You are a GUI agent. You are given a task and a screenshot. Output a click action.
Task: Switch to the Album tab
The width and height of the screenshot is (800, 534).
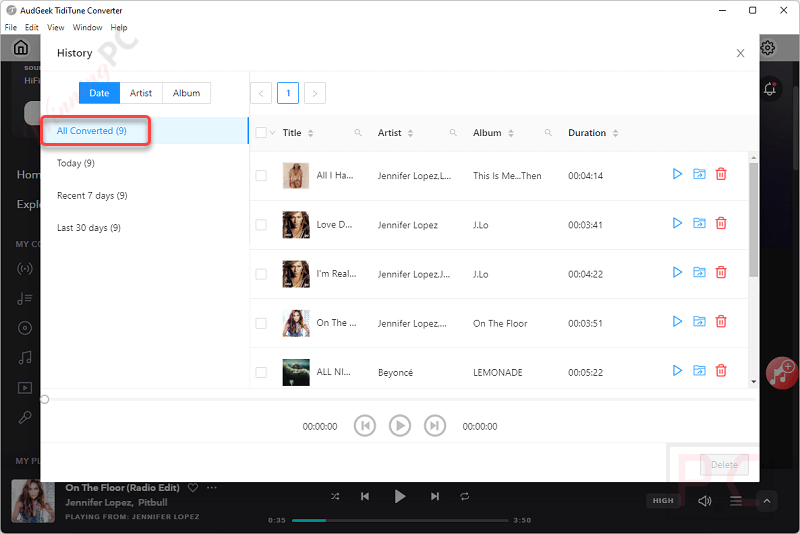186,93
